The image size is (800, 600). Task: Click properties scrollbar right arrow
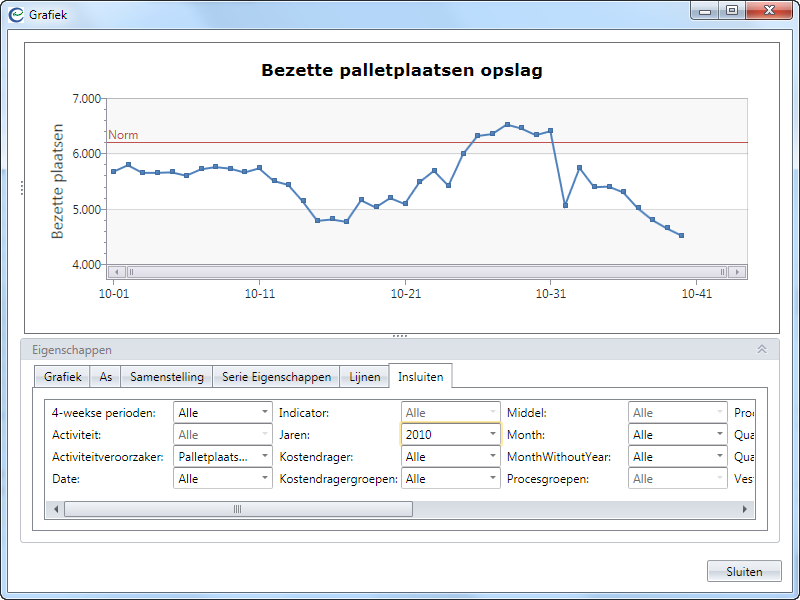(744, 509)
